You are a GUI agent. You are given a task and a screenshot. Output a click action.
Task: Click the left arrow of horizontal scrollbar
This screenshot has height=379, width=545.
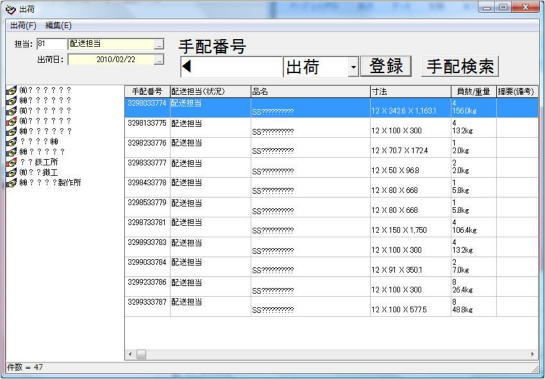[130, 354]
